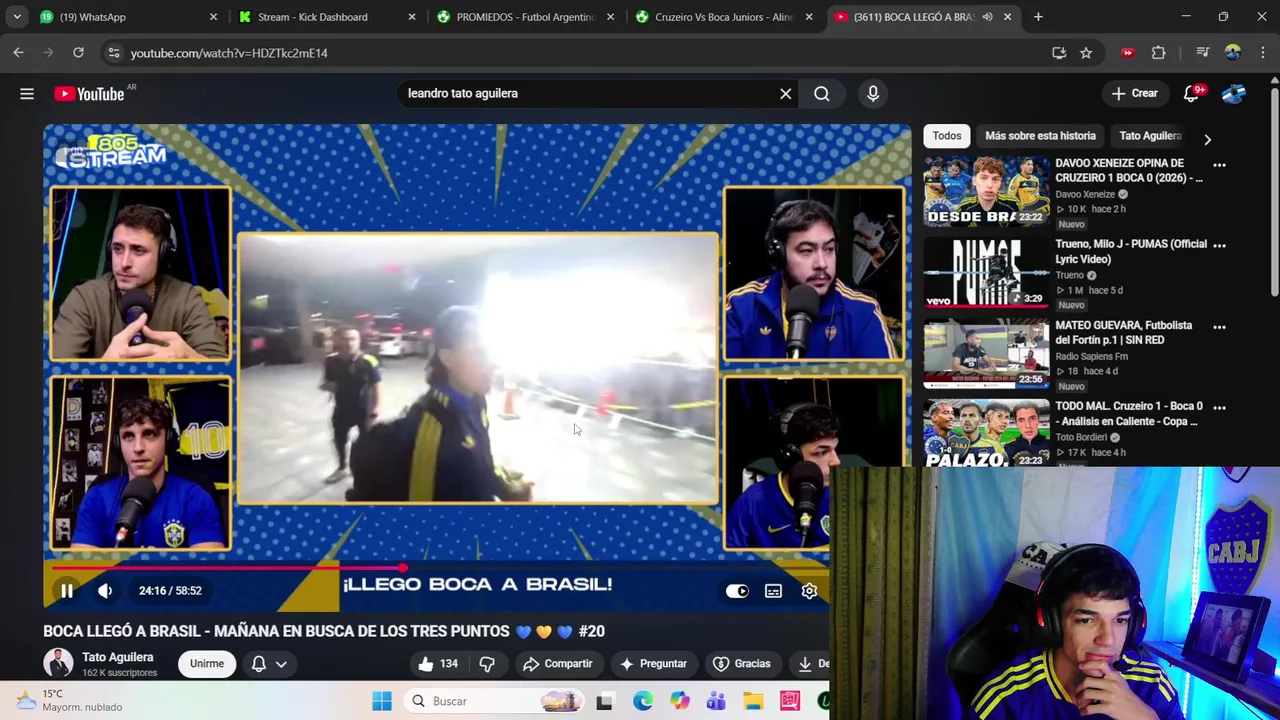
Task: Open a new browser tab
Action: point(1038,17)
